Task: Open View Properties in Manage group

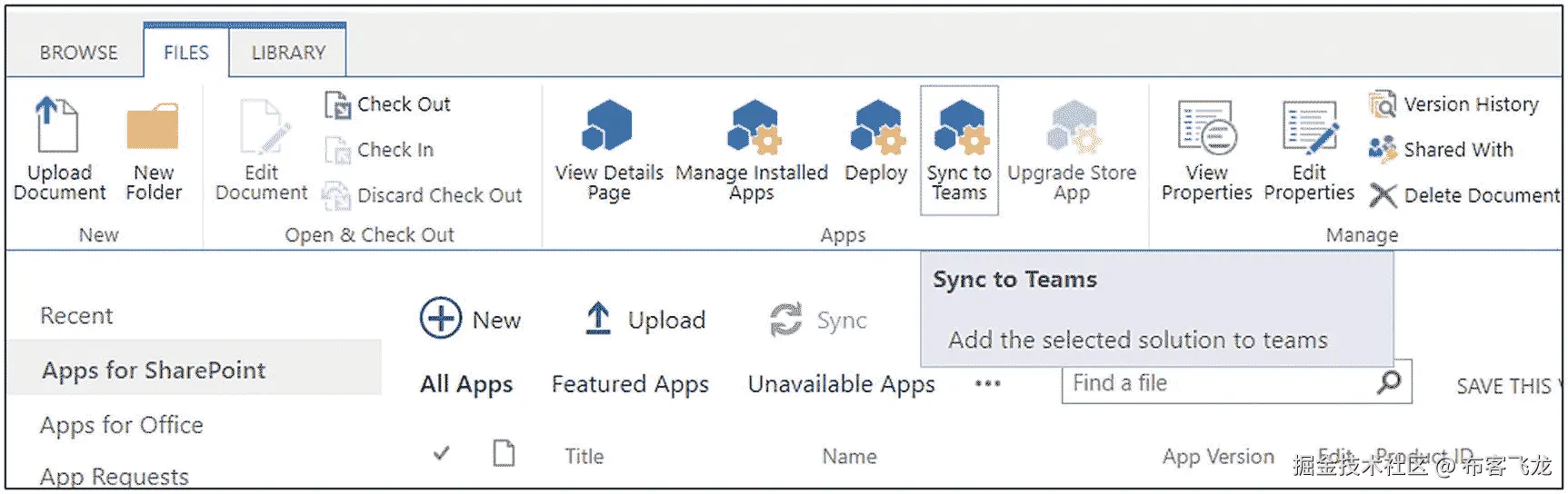Action: click(x=1206, y=127)
